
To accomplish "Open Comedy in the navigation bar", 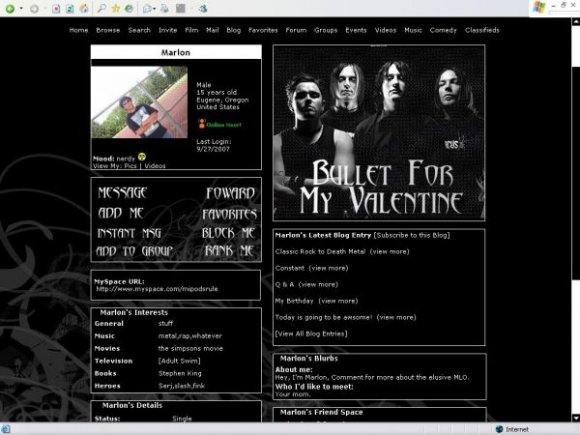I will click(443, 30).
